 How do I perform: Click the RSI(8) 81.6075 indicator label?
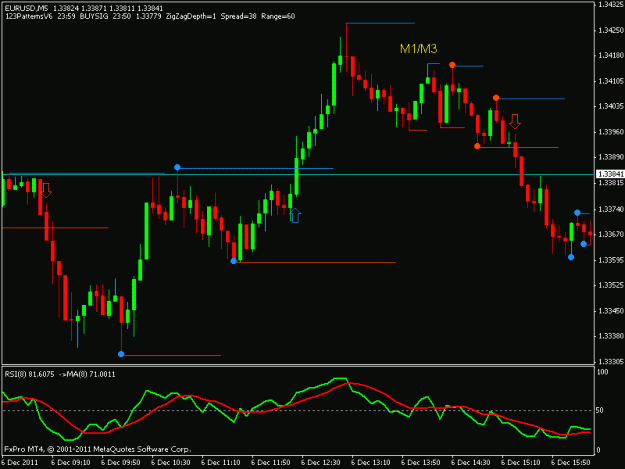tap(29, 374)
